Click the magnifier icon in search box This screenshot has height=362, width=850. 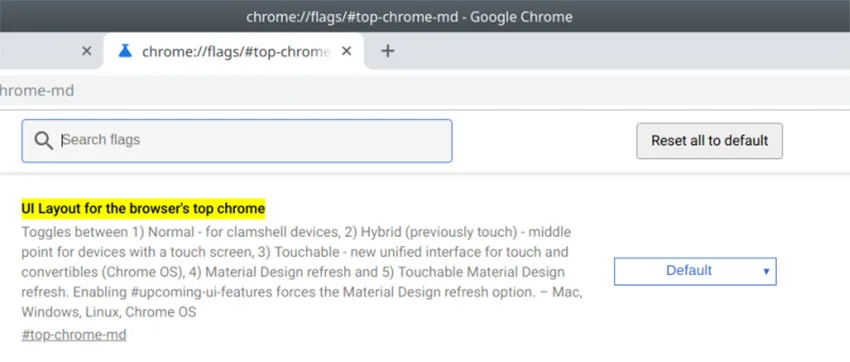click(x=43, y=141)
